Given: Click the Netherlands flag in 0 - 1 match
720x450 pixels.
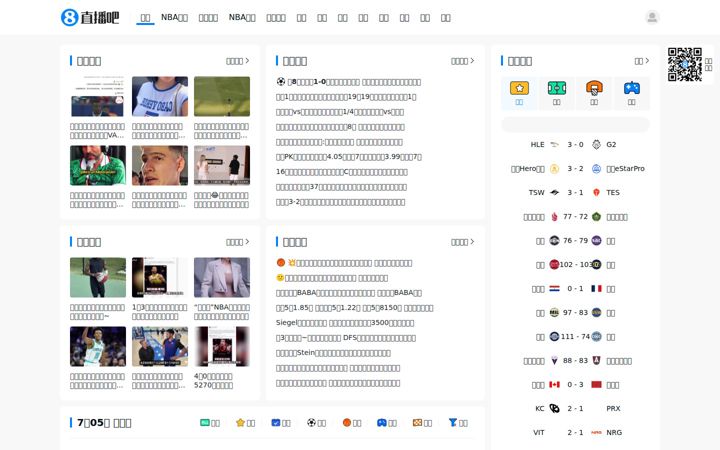Looking at the screenshot, I should coord(554,288).
